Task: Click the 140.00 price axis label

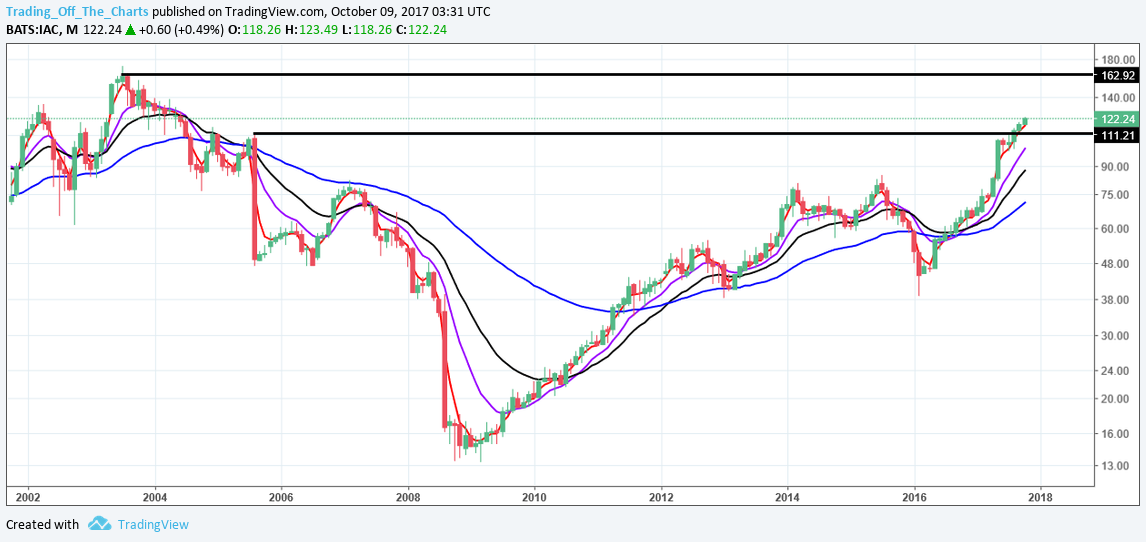Action: (1119, 98)
